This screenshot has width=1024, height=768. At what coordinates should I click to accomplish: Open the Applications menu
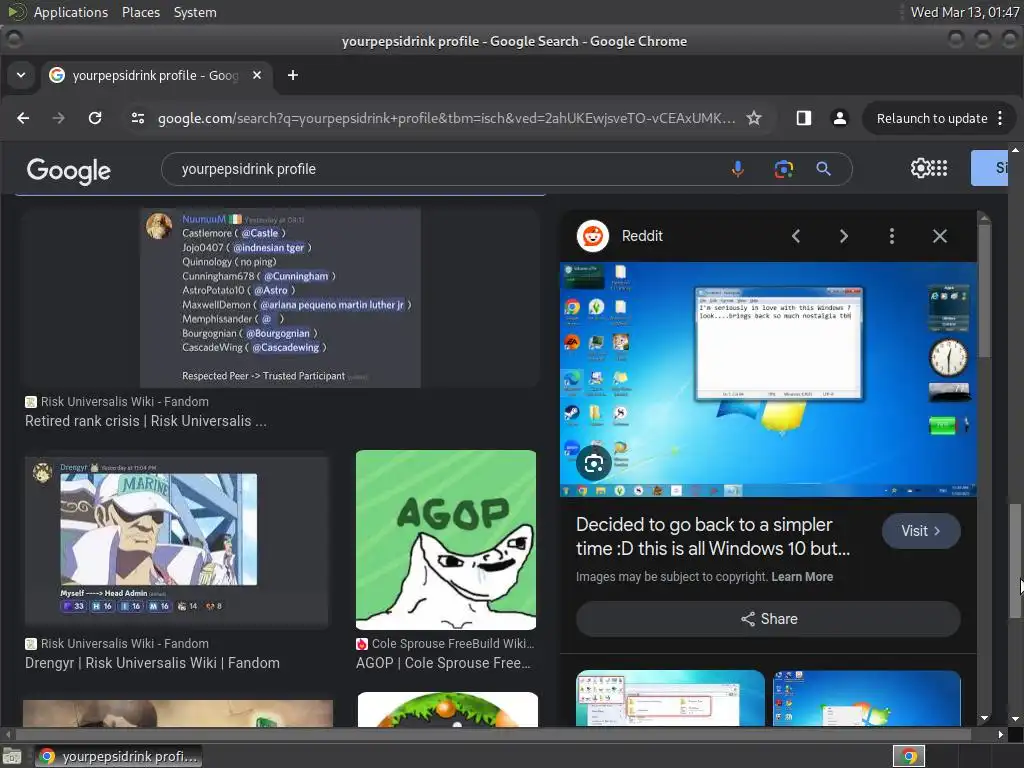[x=71, y=12]
